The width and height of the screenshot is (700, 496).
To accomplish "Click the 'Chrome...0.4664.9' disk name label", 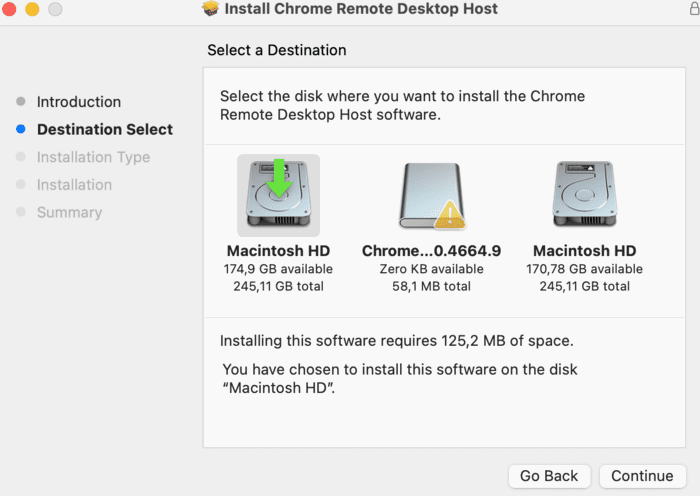I will tap(431, 251).
